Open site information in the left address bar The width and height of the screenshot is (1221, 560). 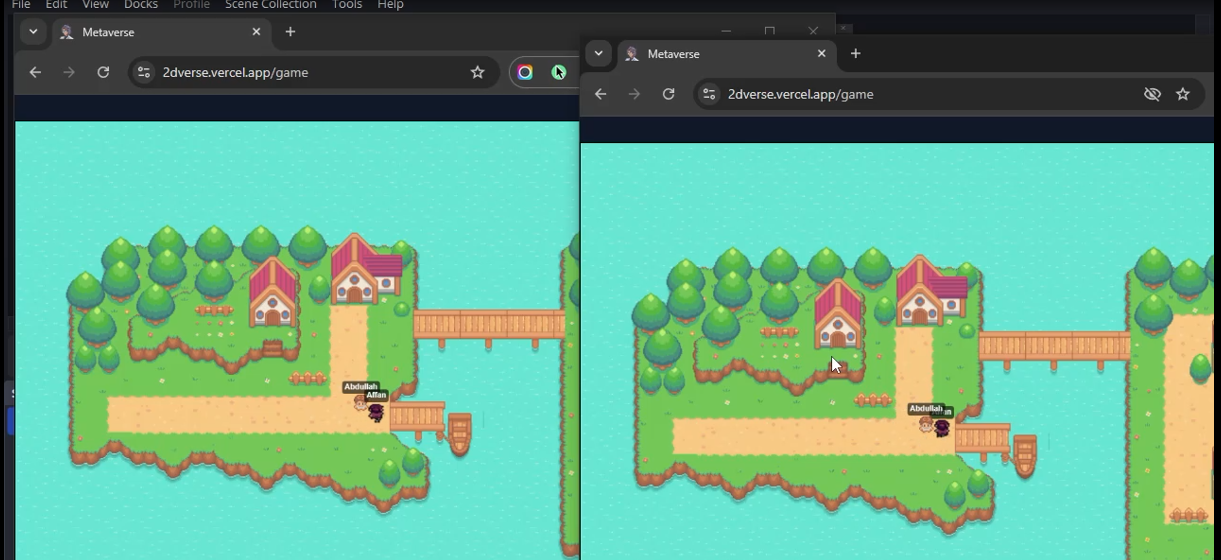pyautogui.click(x=144, y=72)
